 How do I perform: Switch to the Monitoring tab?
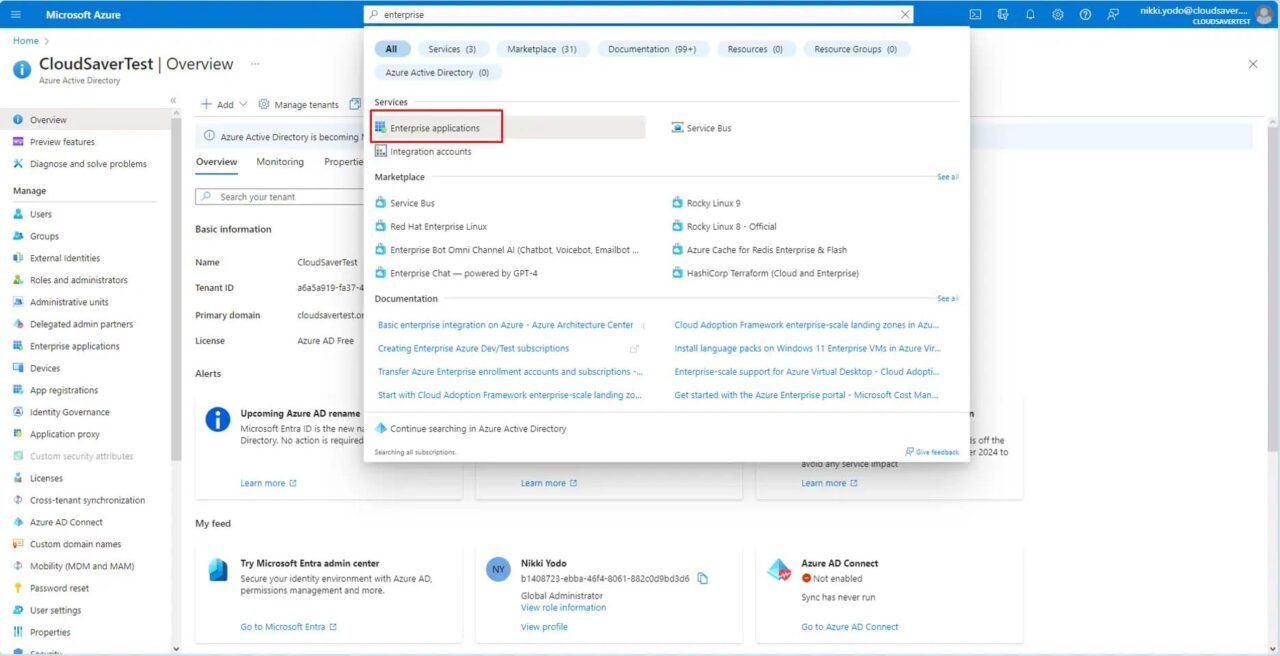coord(279,161)
